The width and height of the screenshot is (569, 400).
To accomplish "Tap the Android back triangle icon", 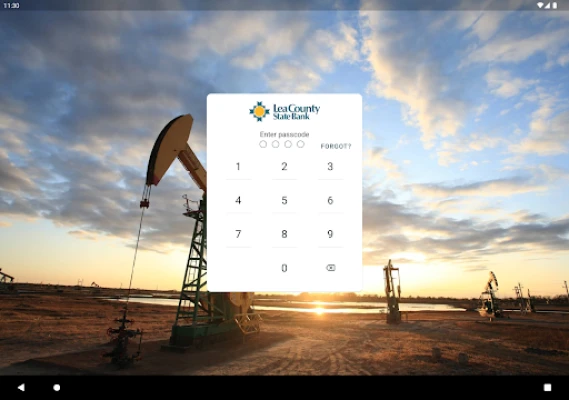I will pyautogui.click(x=21, y=387).
